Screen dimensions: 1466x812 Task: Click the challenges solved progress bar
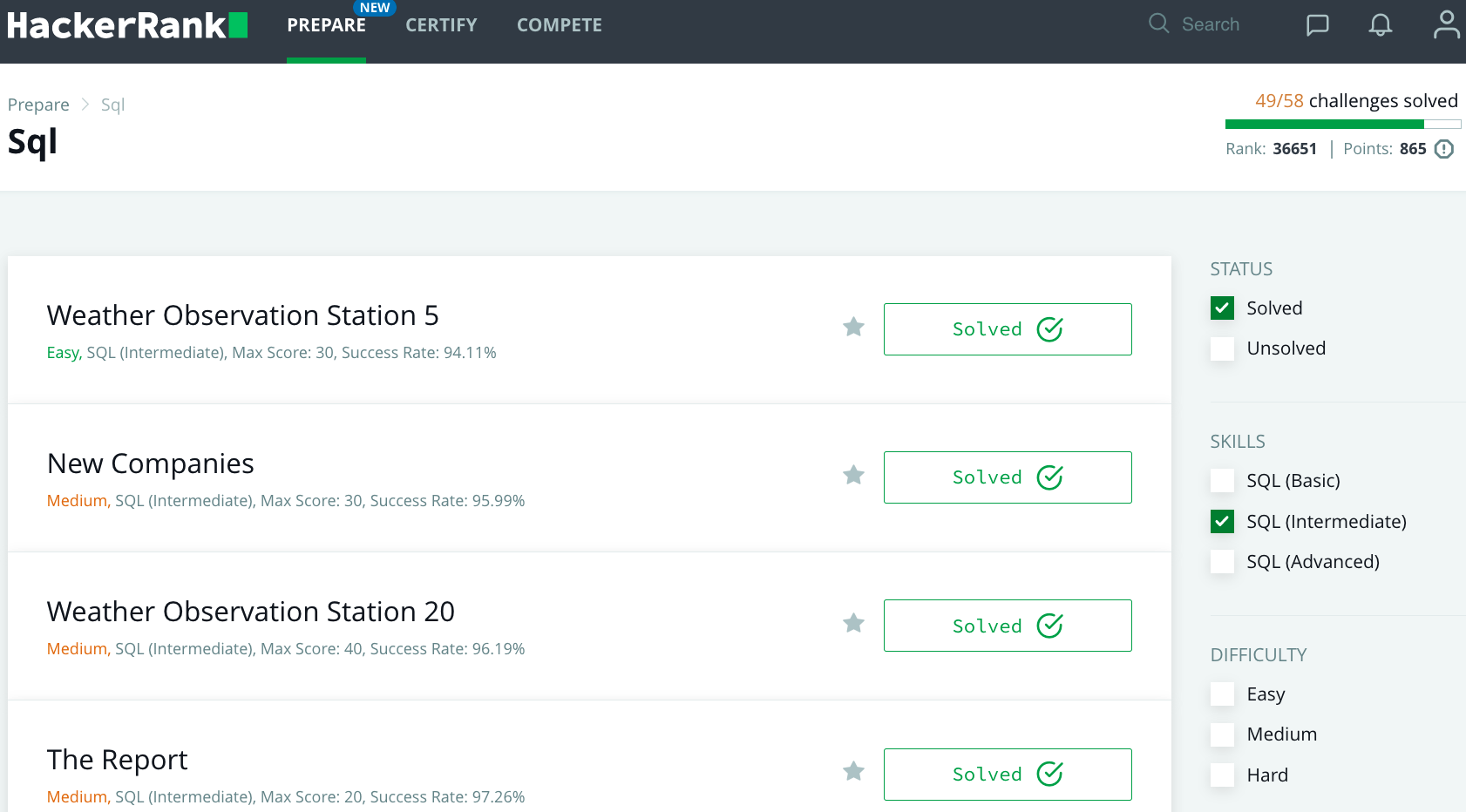coord(1342,125)
